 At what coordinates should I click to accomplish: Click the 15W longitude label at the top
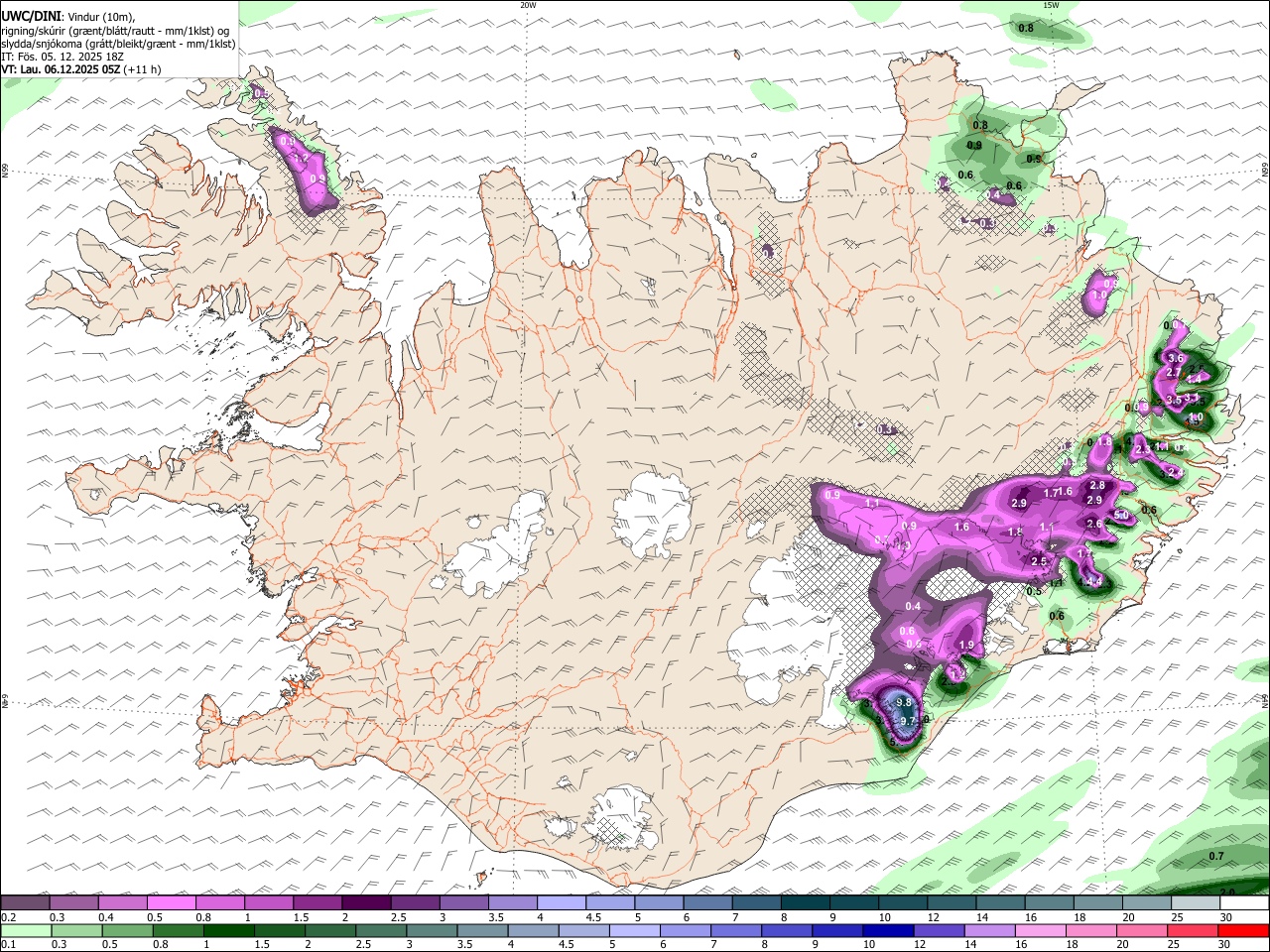[x=1051, y=5]
